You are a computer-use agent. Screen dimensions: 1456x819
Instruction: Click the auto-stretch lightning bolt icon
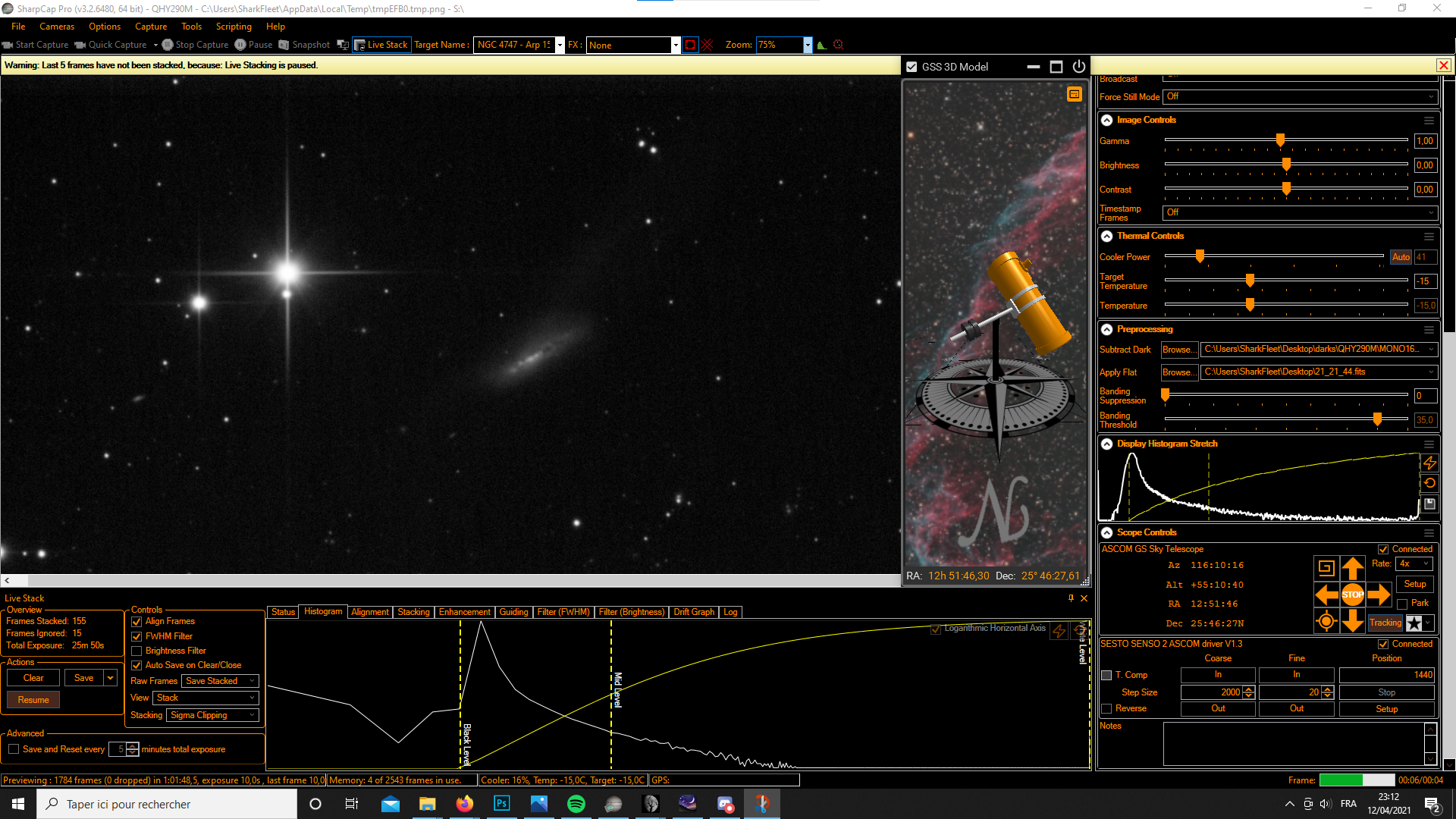click(1429, 463)
